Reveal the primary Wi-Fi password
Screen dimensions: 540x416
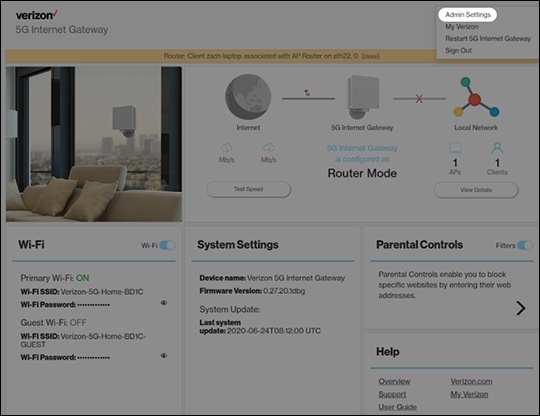tap(164, 303)
